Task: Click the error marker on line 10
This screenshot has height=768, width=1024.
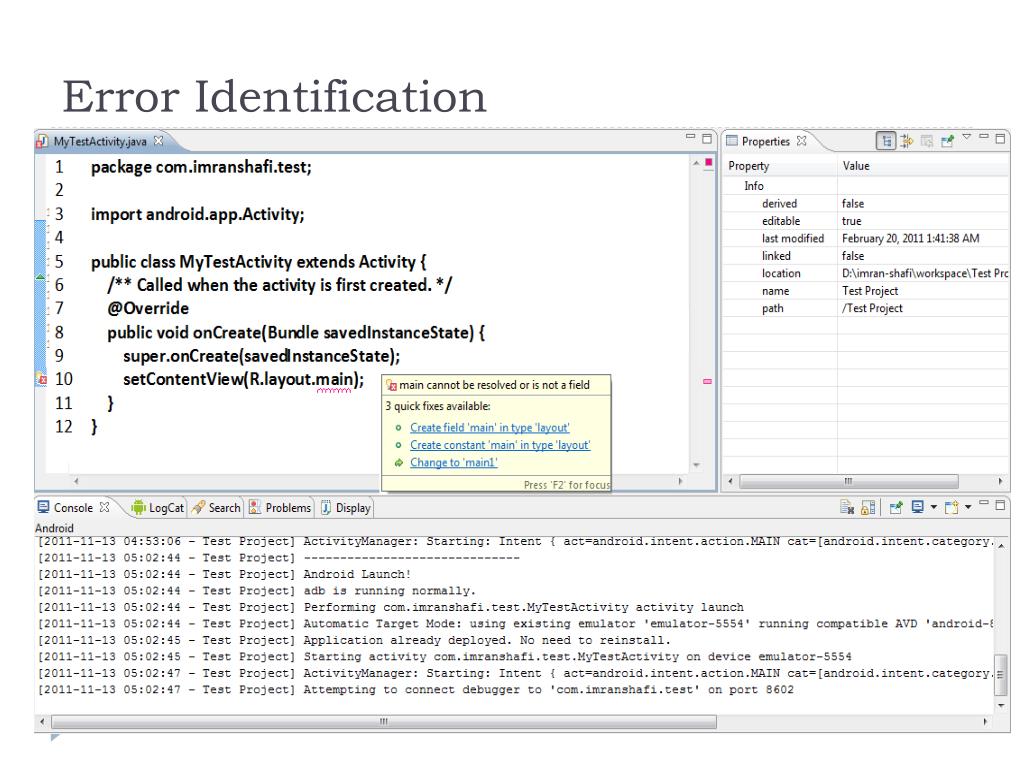Action: pyautogui.click(x=41, y=379)
